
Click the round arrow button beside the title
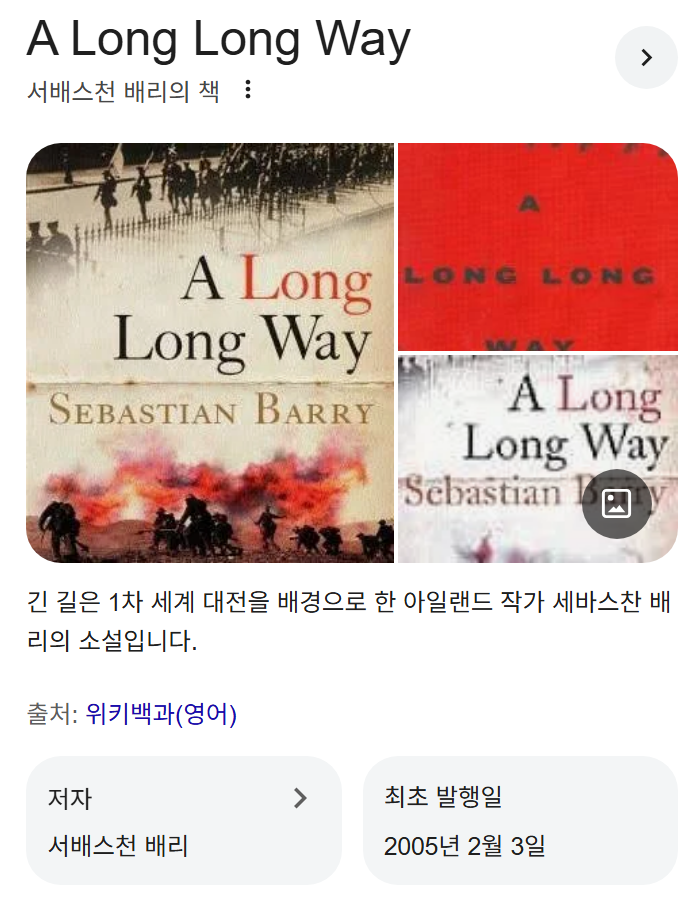tap(646, 57)
